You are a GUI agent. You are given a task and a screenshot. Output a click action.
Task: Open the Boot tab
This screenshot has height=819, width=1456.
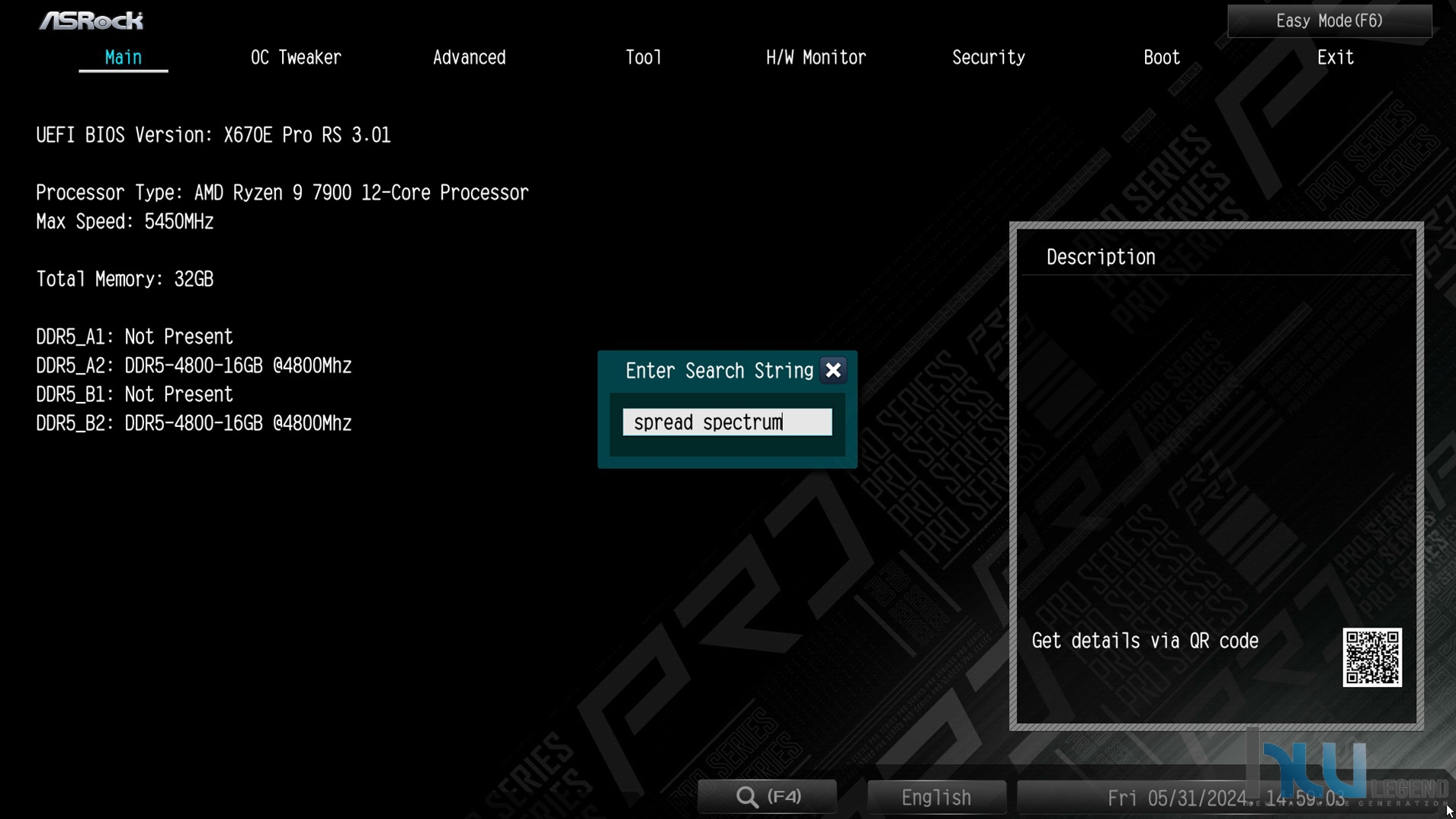click(1162, 57)
